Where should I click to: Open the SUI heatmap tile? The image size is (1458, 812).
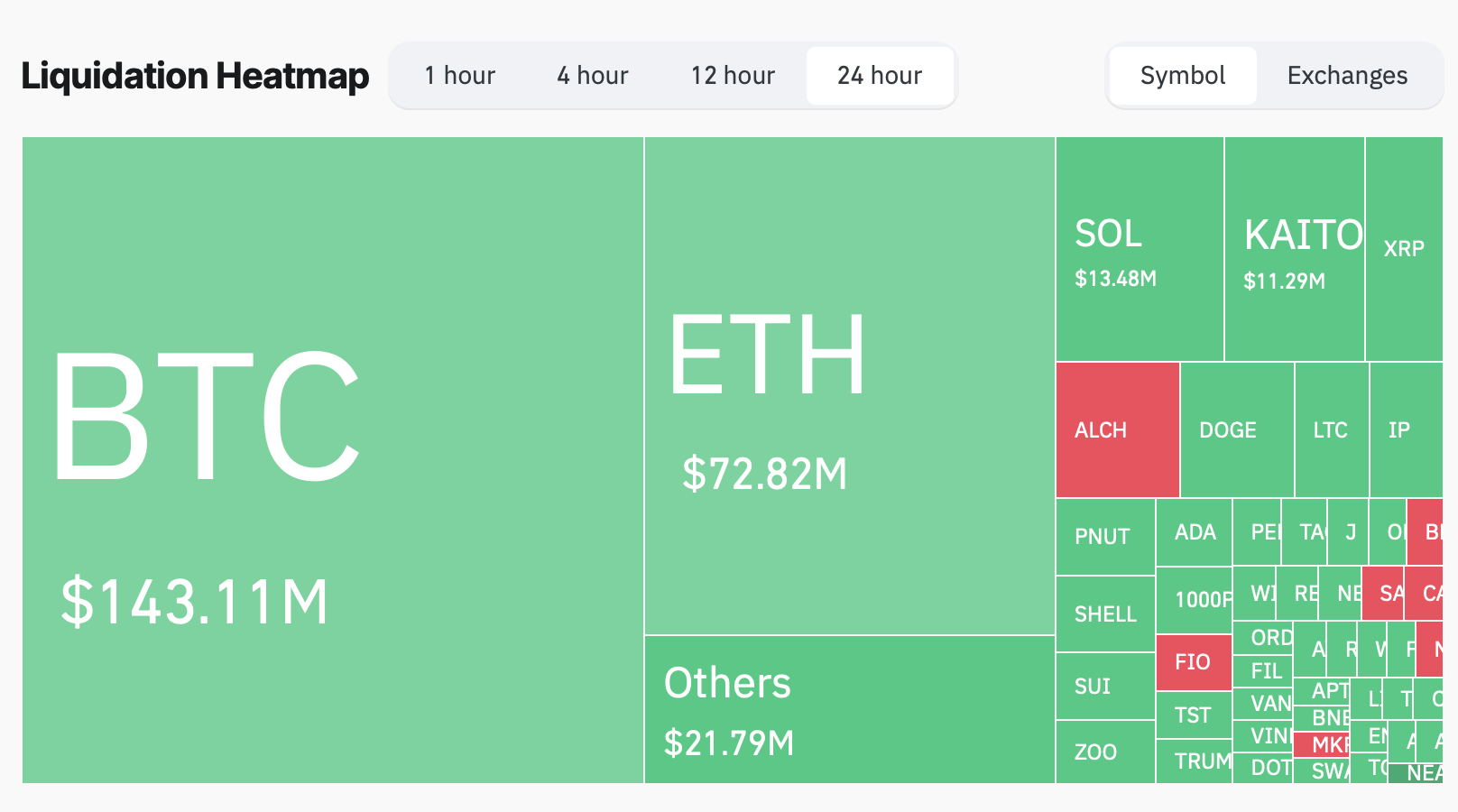pos(1105,687)
